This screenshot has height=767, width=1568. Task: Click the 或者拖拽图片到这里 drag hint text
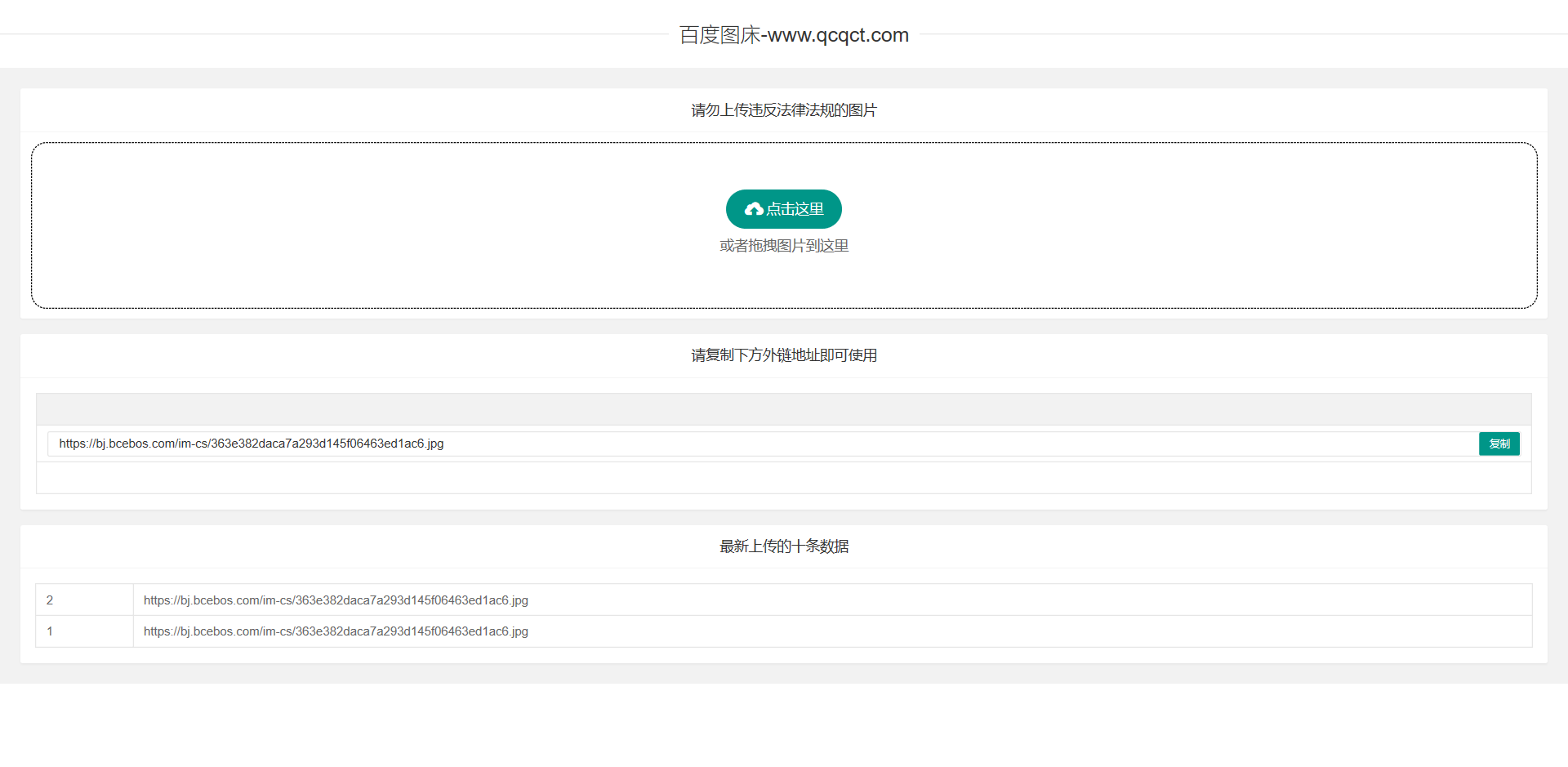click(783, 246)
